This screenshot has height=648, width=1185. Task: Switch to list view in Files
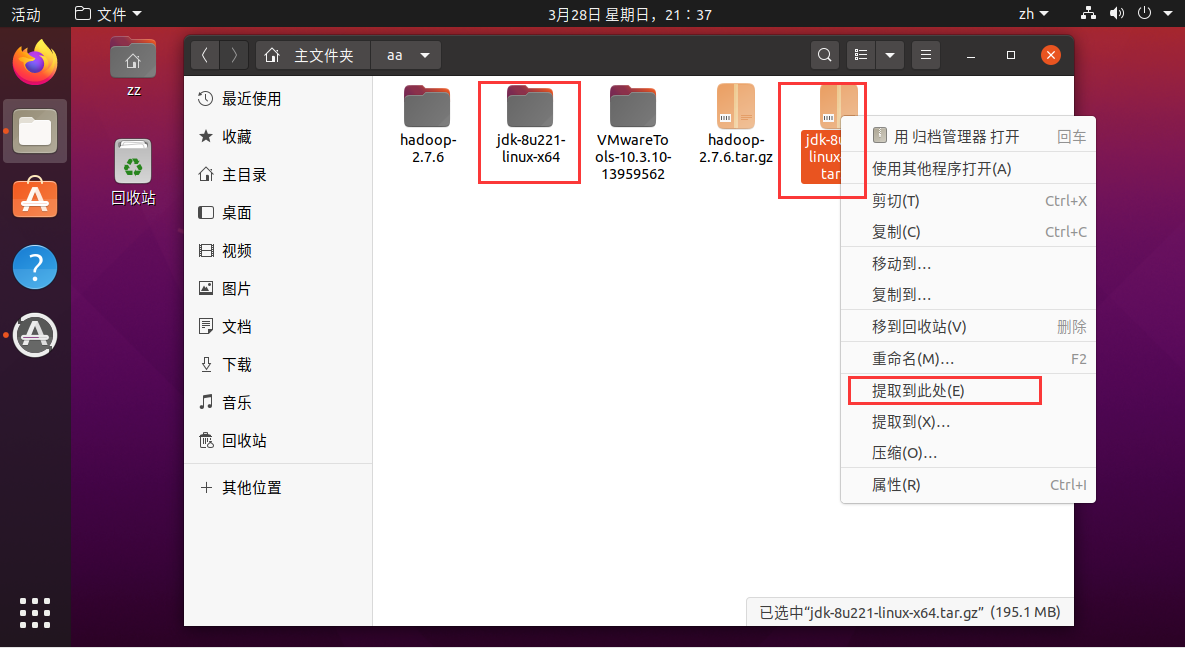[860, 55]
